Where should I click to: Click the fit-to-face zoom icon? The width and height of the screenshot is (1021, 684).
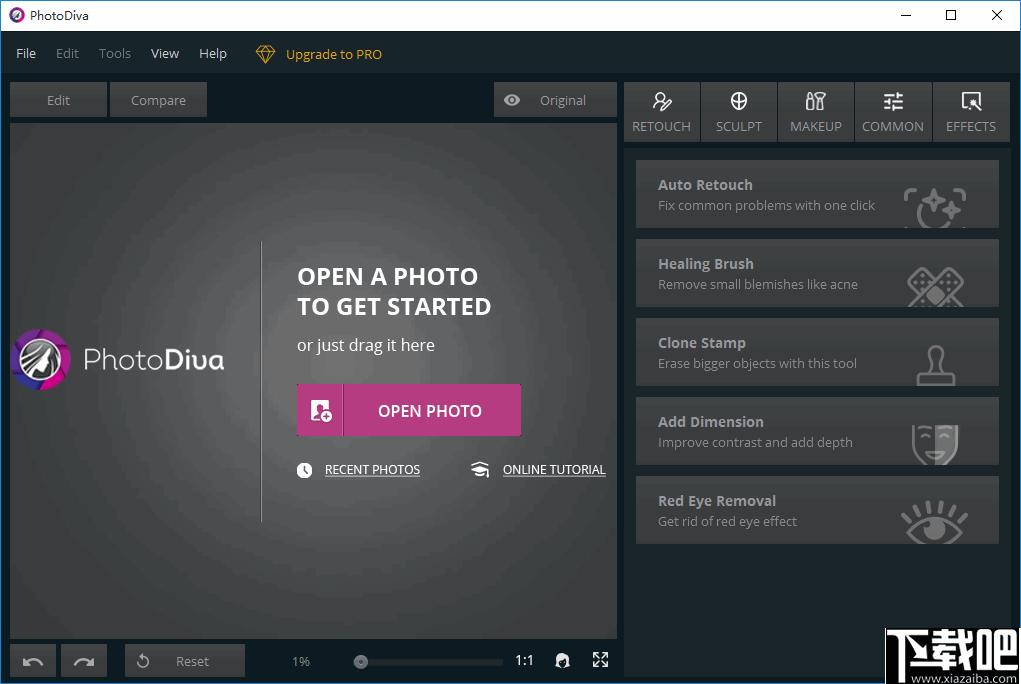coord(563,661)
